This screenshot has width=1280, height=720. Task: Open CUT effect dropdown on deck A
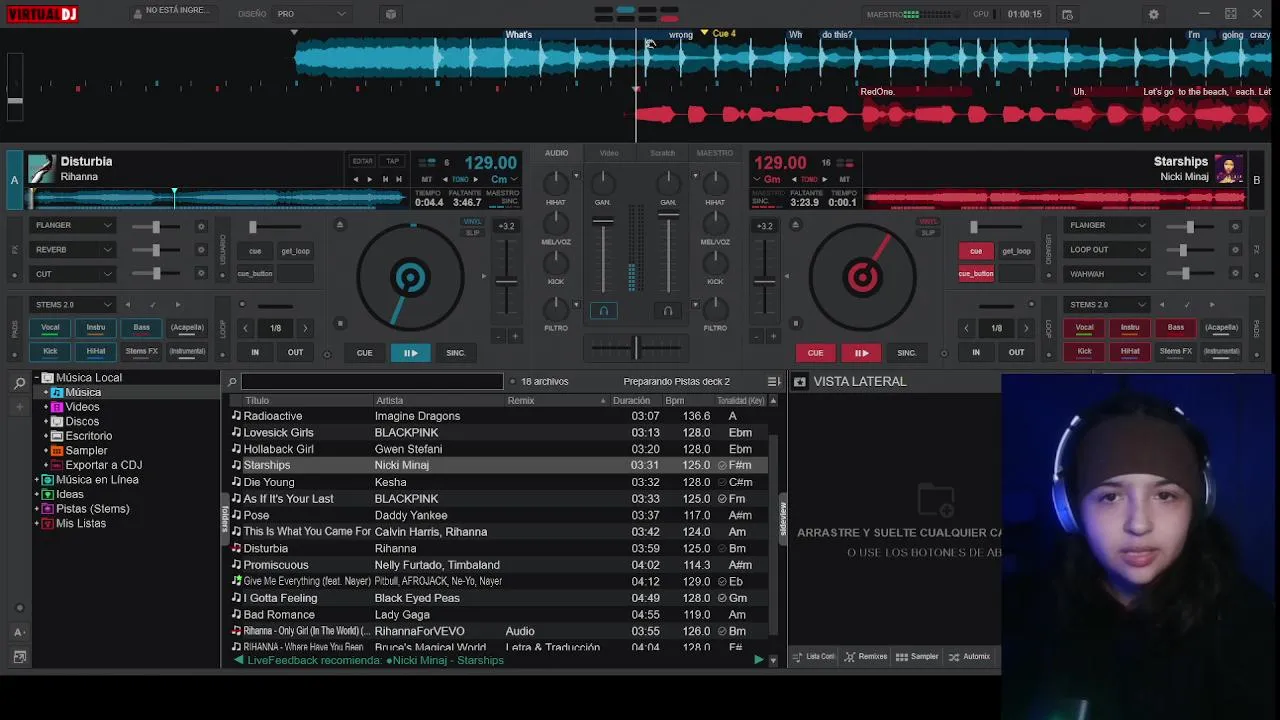[x=73, y=274]
